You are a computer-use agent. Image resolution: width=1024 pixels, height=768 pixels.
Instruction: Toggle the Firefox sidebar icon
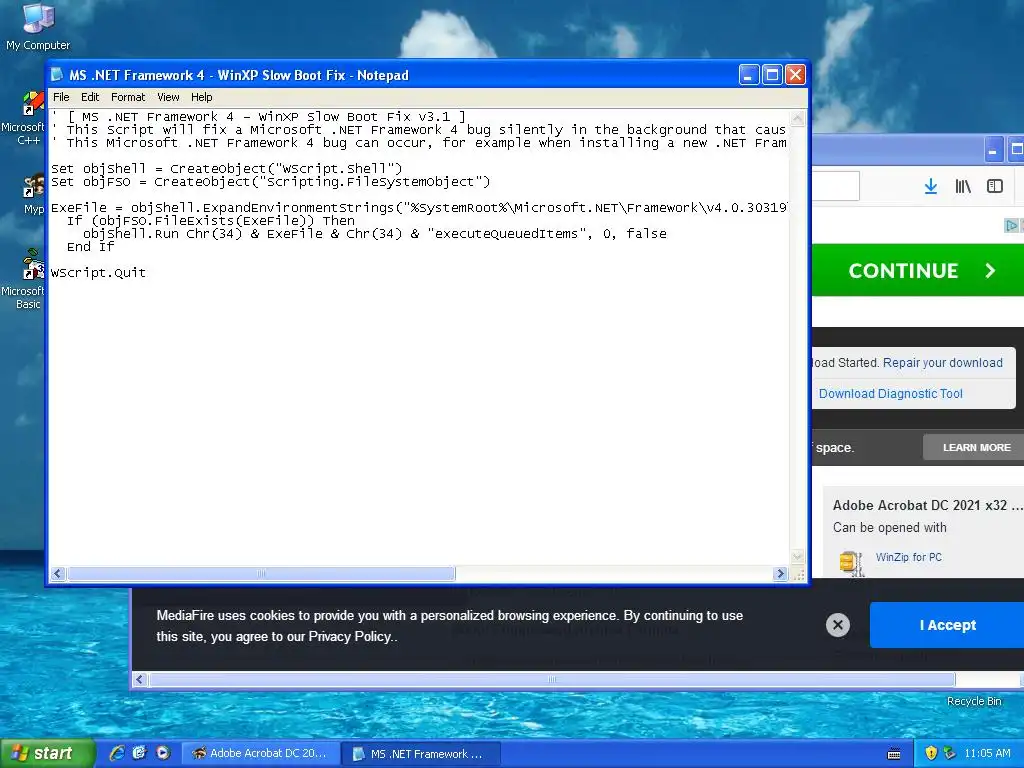[995, 187]
